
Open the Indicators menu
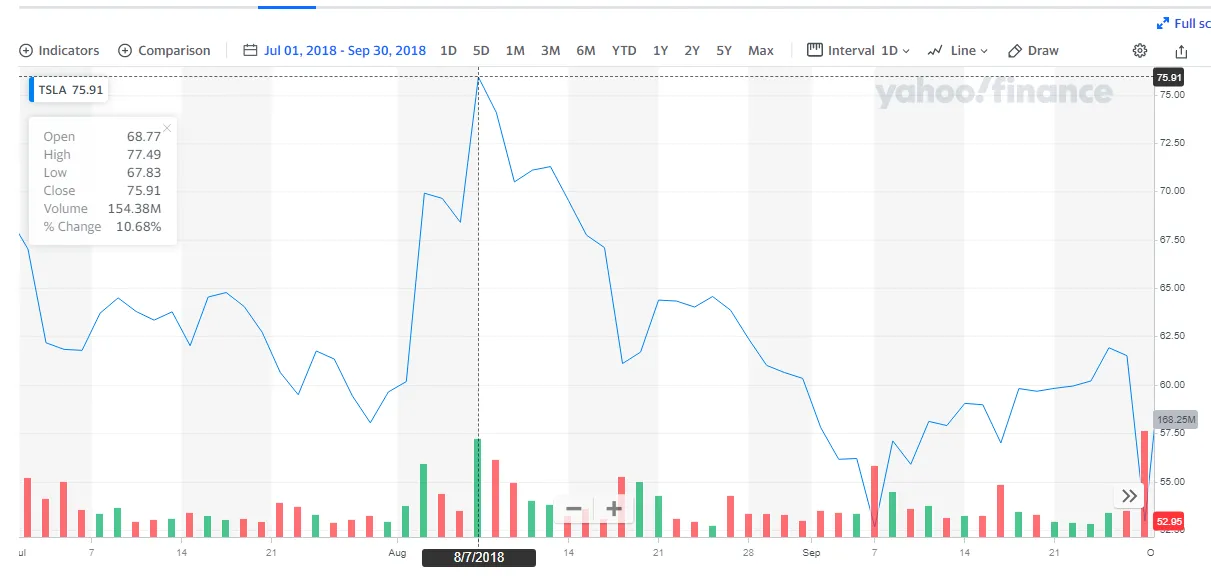(60, 51)
